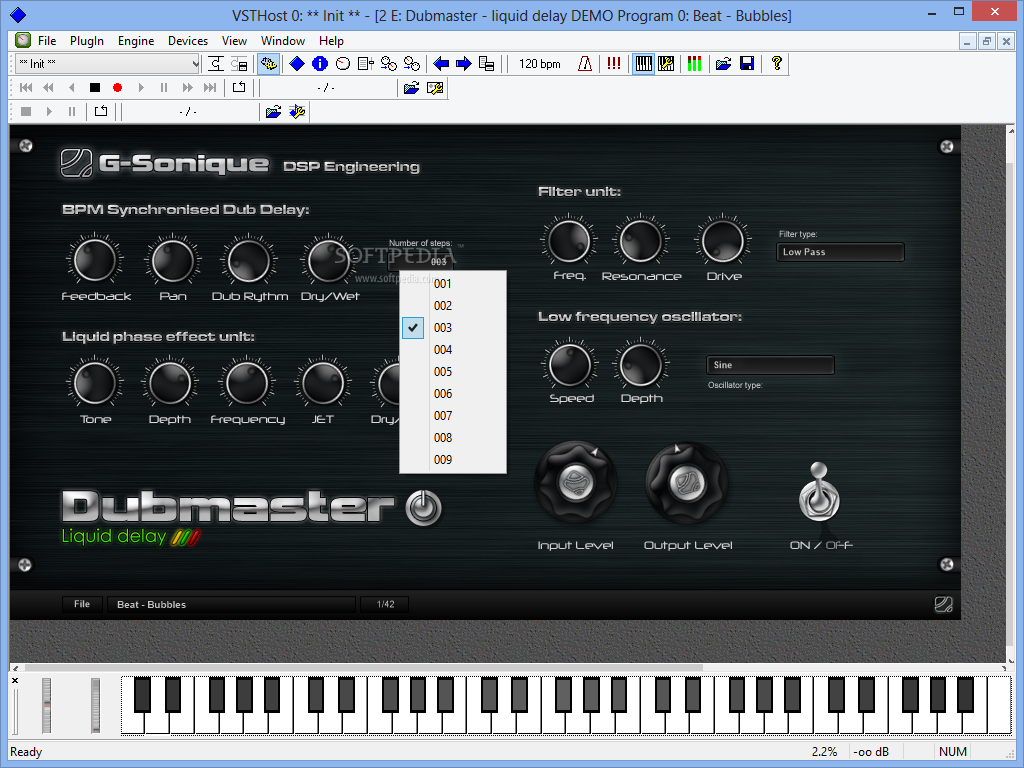Click the File button in plugin footer

click(82, 604)
